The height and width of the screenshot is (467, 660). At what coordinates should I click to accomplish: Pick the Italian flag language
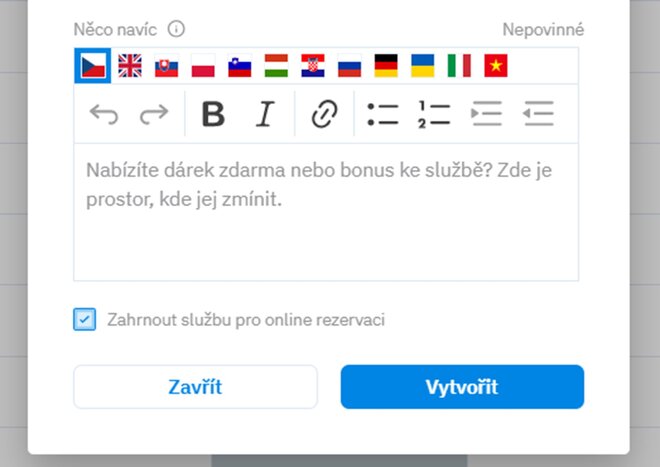coord(459,66)
